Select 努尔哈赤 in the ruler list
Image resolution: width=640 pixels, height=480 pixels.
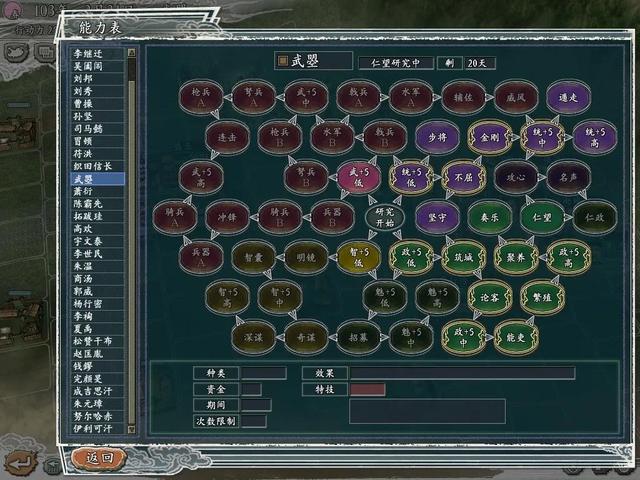[x=97, y=416]
